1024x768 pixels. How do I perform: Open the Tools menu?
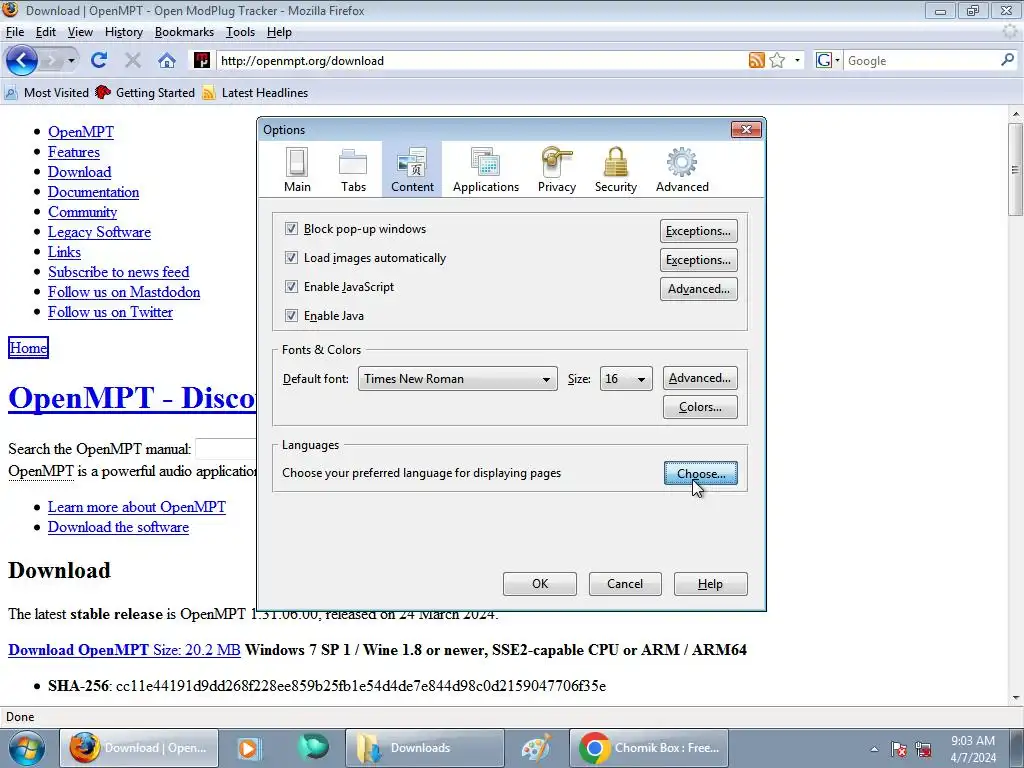pos(240,32)
